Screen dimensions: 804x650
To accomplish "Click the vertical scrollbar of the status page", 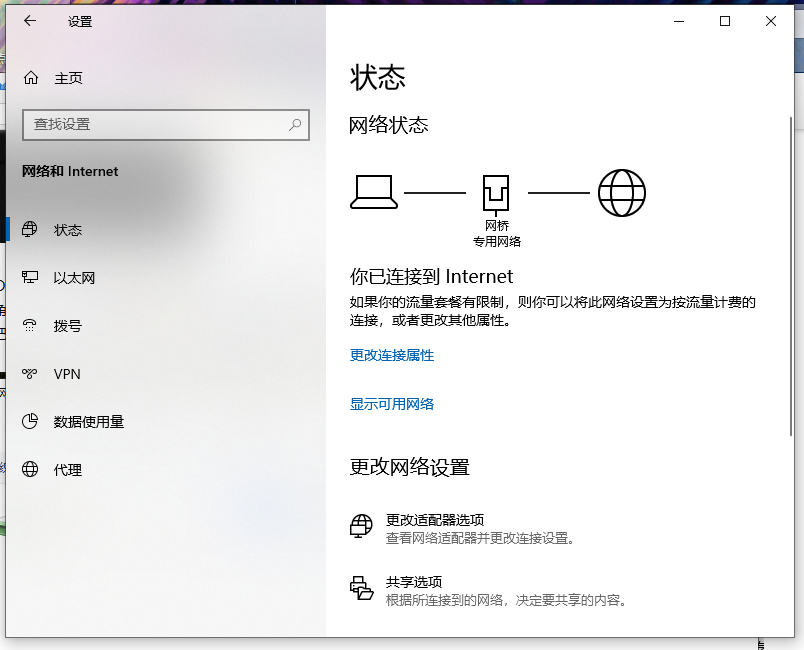I will [x=790, y=277].
